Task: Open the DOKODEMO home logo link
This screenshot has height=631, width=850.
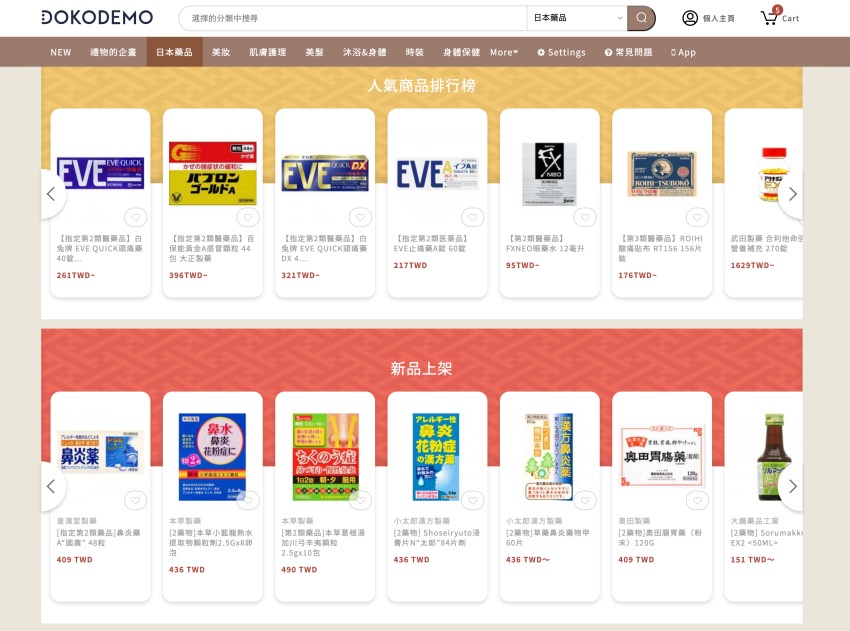Action: coord(97,17)
